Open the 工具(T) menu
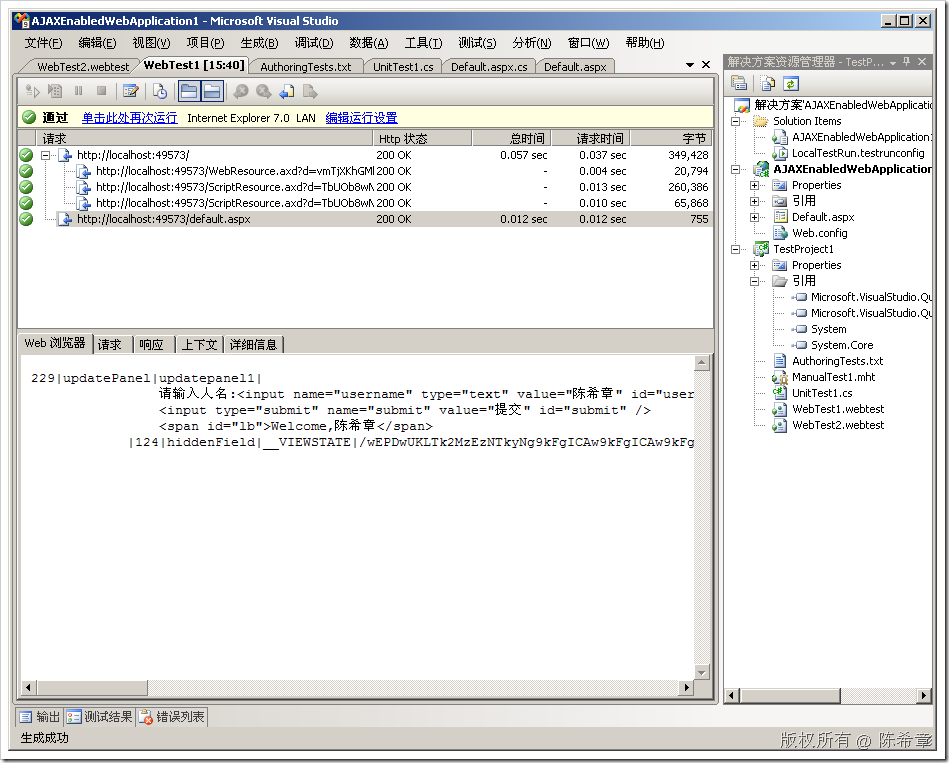The height and width of the screenshot is (763, 949). (x=423, y=42)
